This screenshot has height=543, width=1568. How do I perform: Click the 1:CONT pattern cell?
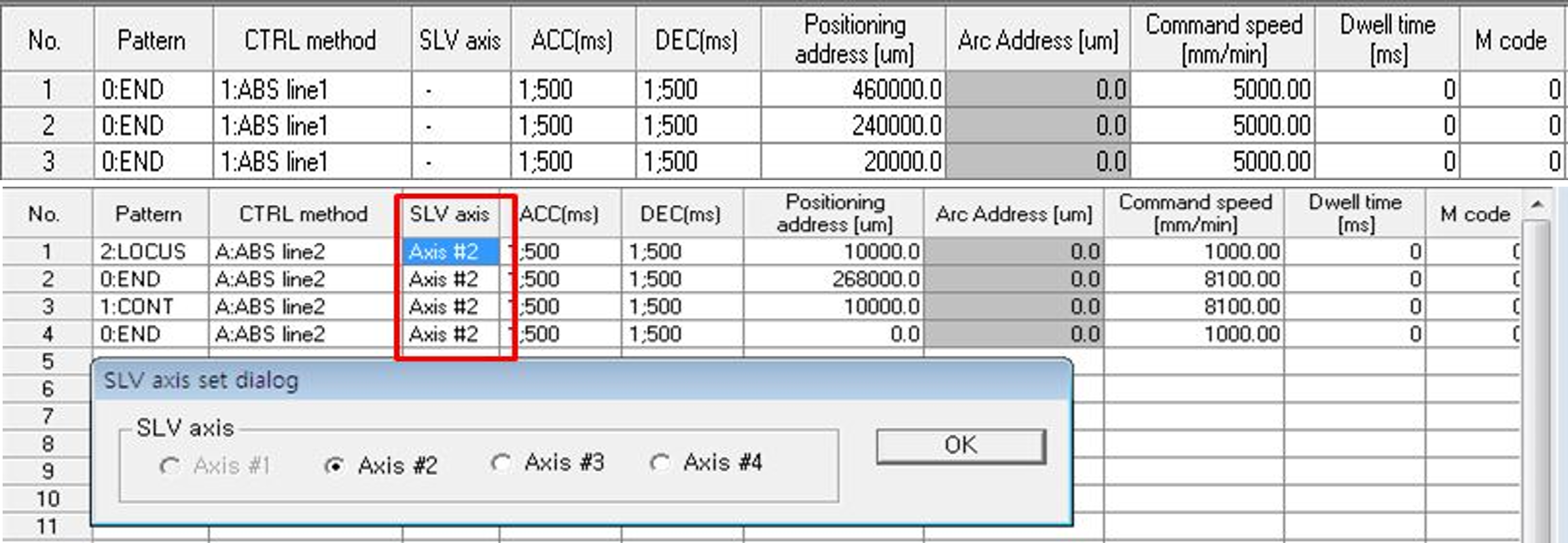pyautogui.click(x=151, y=307)
